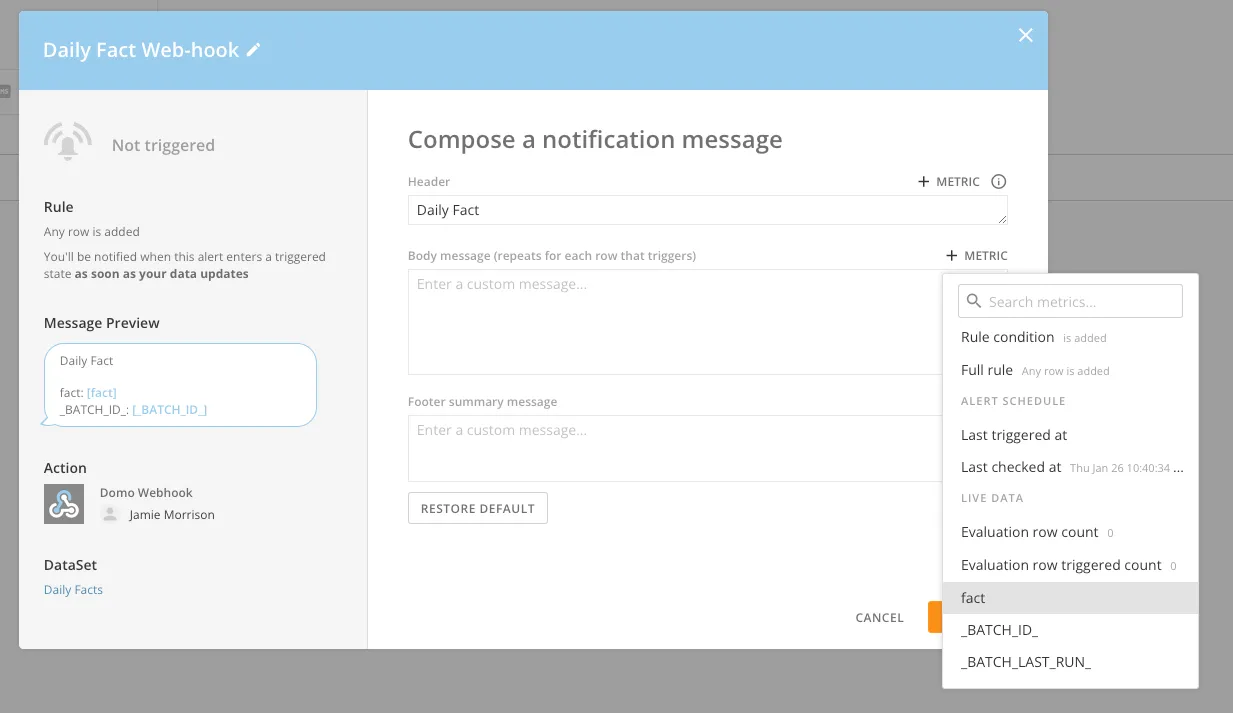Click the magnifier icon in metrics search
Viewport: 1233px width, 713px height.
point(974,301)
